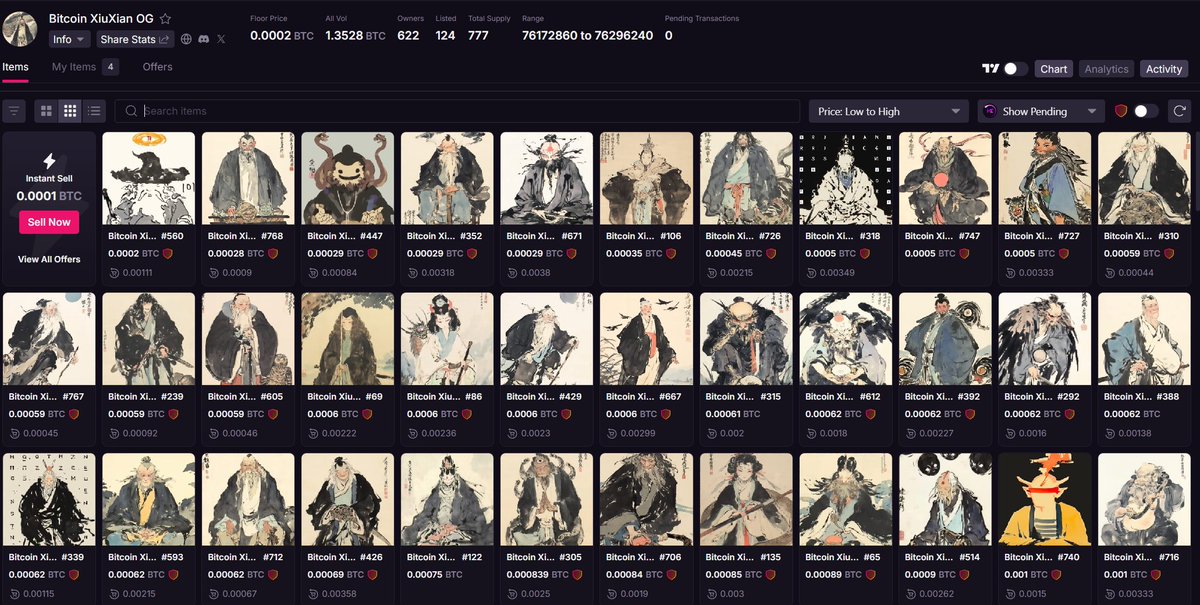Toggle the TradingView chart switch
1200x605 pixels.
(x=1015, y=69)
